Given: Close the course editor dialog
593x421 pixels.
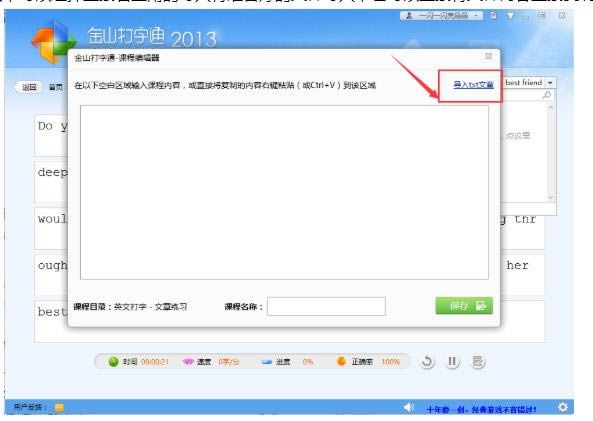Looking at the screenshot, I should 488,56.
